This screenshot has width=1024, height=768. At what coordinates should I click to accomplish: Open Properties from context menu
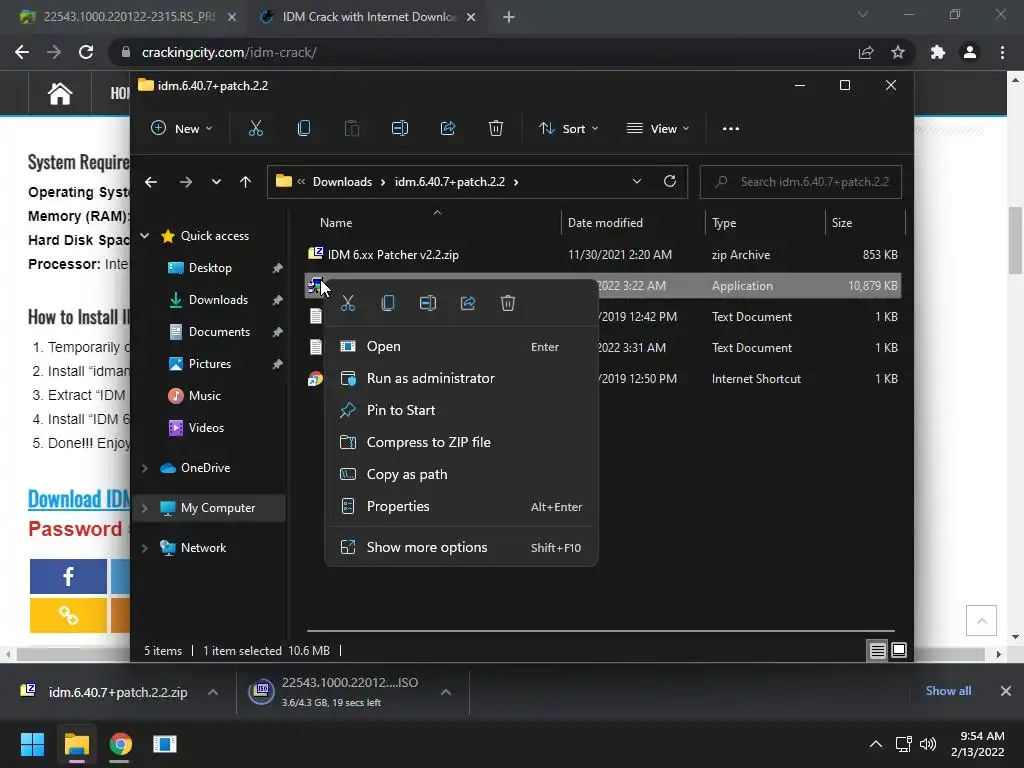(x=461, y=506)
